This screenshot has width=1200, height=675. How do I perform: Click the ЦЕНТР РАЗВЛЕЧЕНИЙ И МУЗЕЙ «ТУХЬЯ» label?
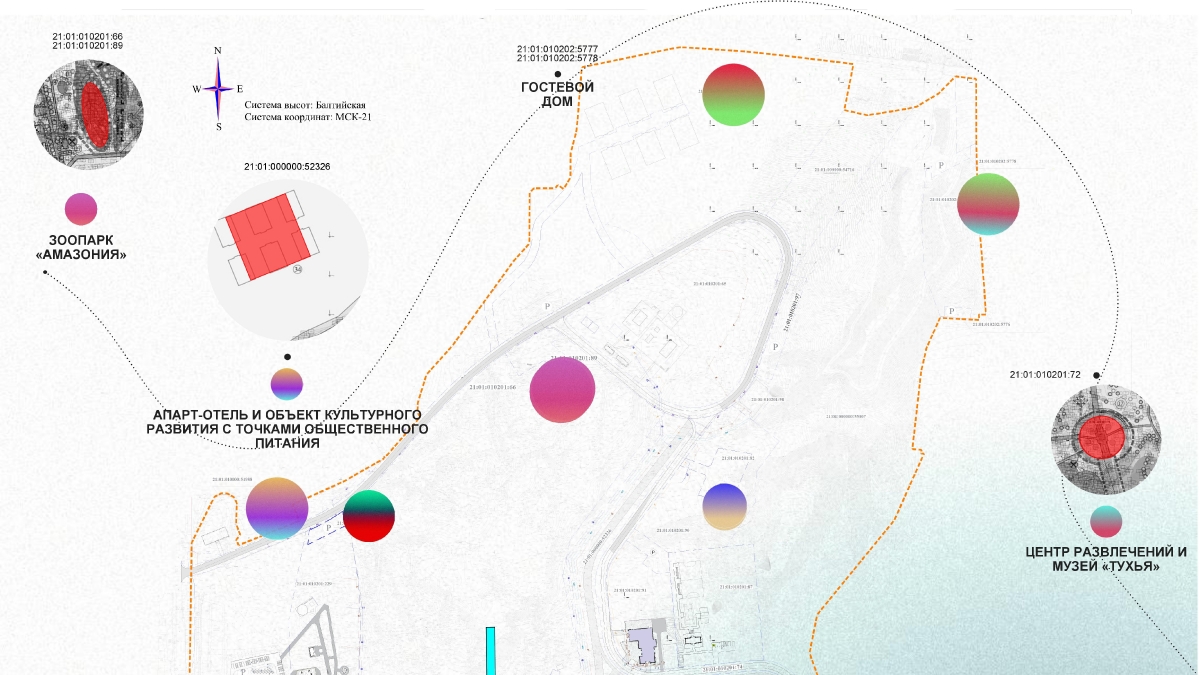(x=1106, y=559)
